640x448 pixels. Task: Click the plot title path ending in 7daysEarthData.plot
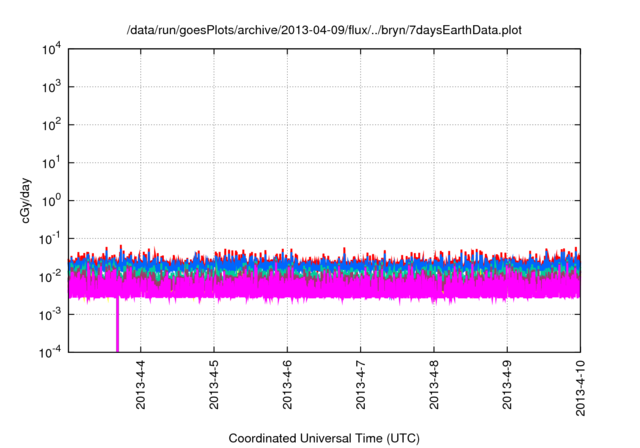pyautogui.click(x=324, y=30)
